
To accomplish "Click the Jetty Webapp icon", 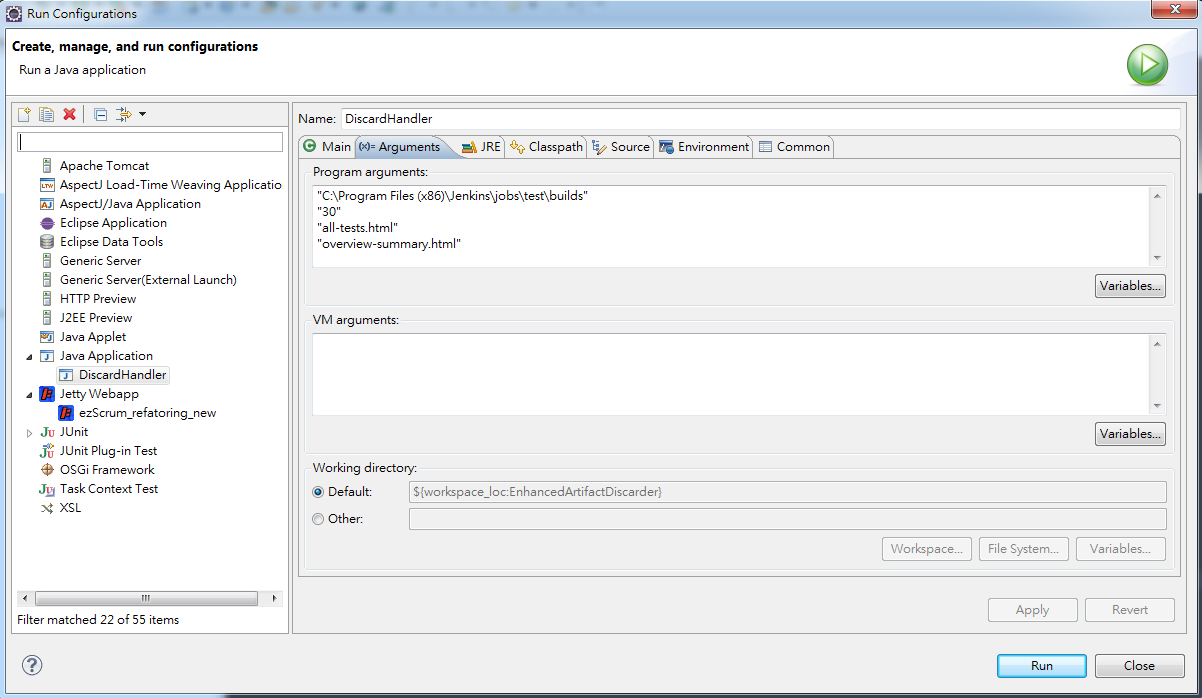I will [x=47, y=394].
